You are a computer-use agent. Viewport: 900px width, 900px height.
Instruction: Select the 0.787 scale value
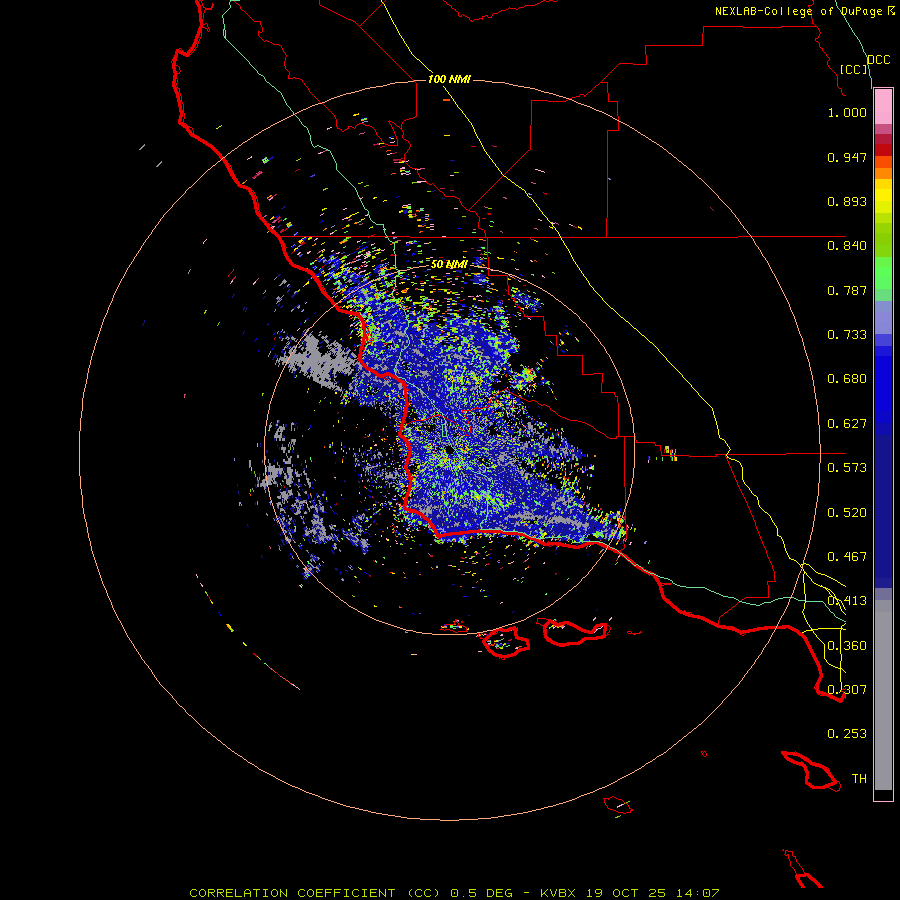847,290
